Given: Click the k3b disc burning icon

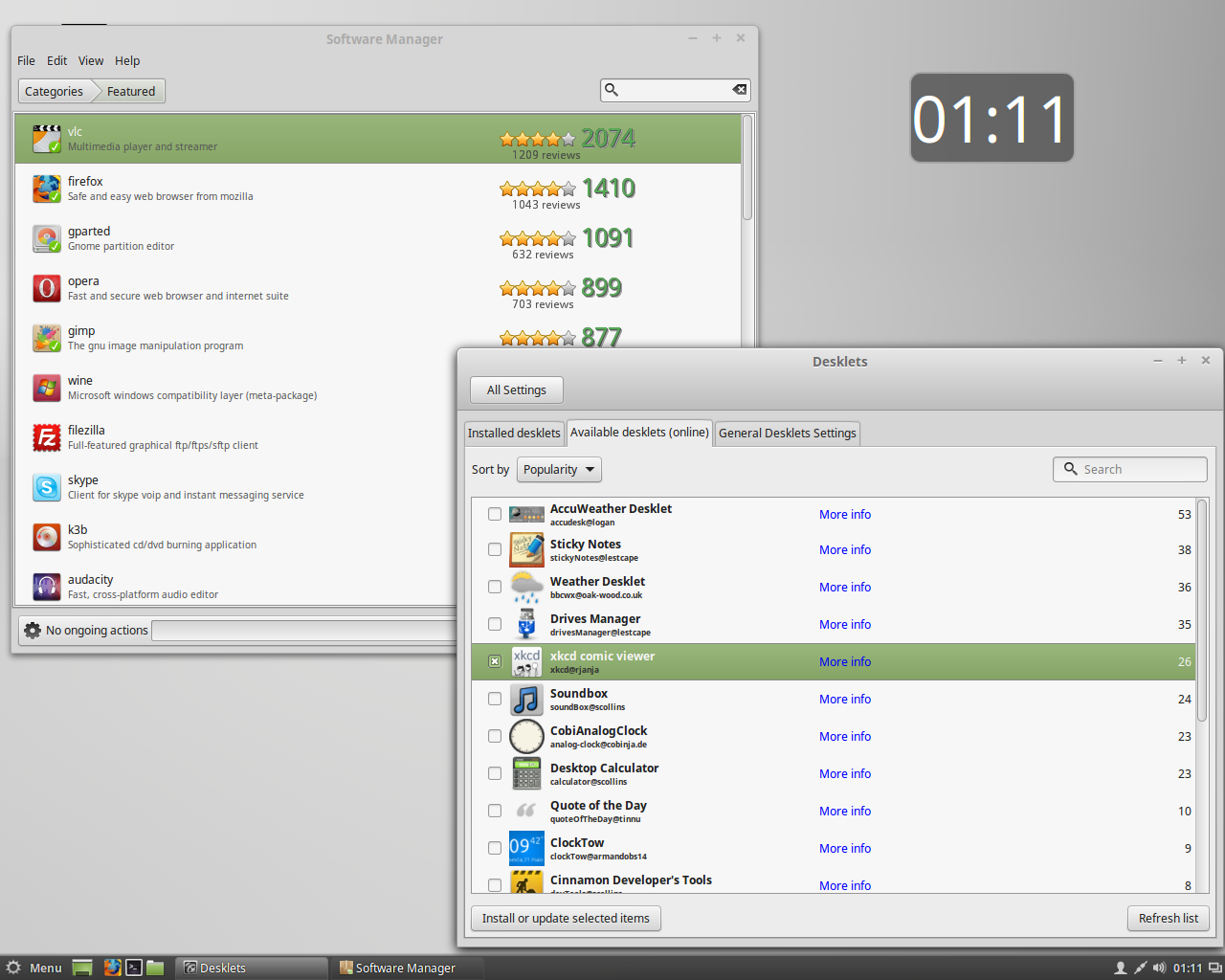Looking at the screenshot, I should pos(47,537).
